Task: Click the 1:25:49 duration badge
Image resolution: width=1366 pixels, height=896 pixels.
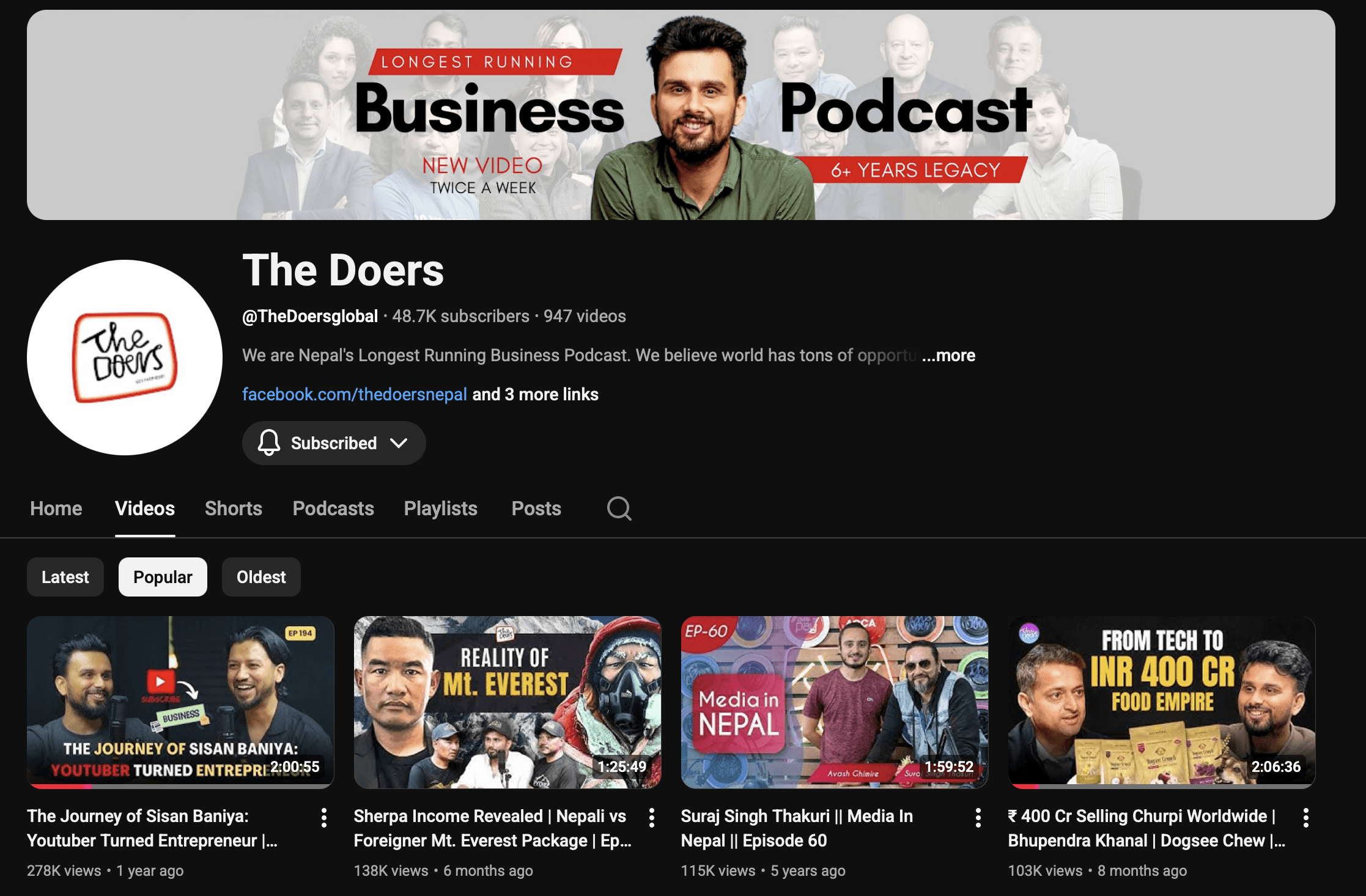Action: click(622, 766)
